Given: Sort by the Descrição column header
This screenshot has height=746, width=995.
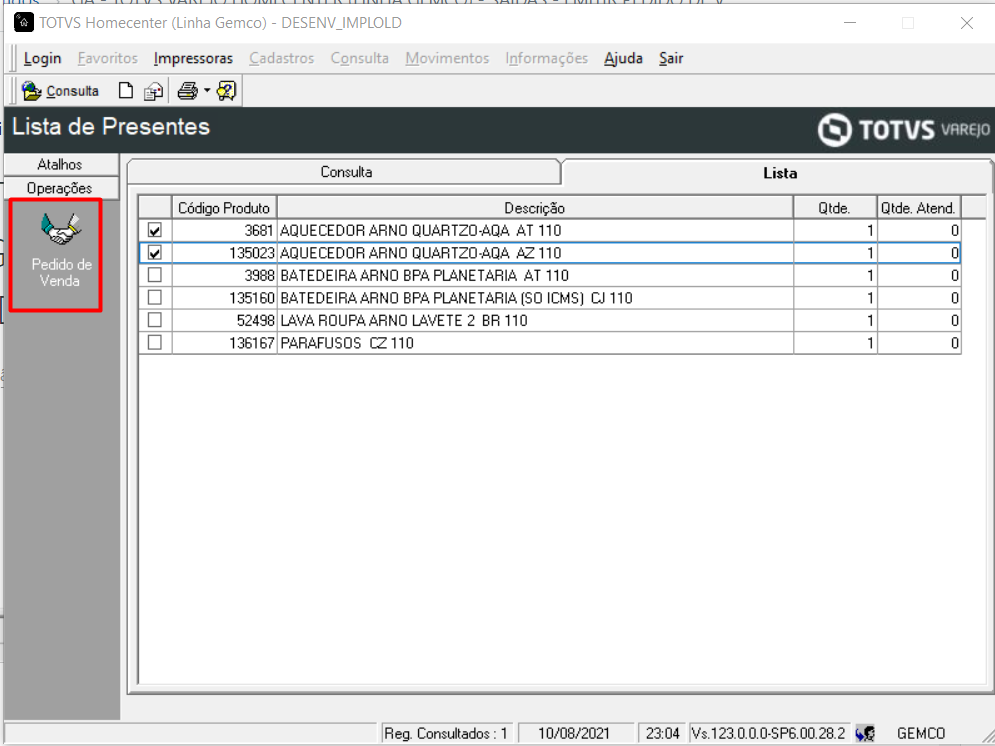Looking at the screenshot, I should 535,208.
